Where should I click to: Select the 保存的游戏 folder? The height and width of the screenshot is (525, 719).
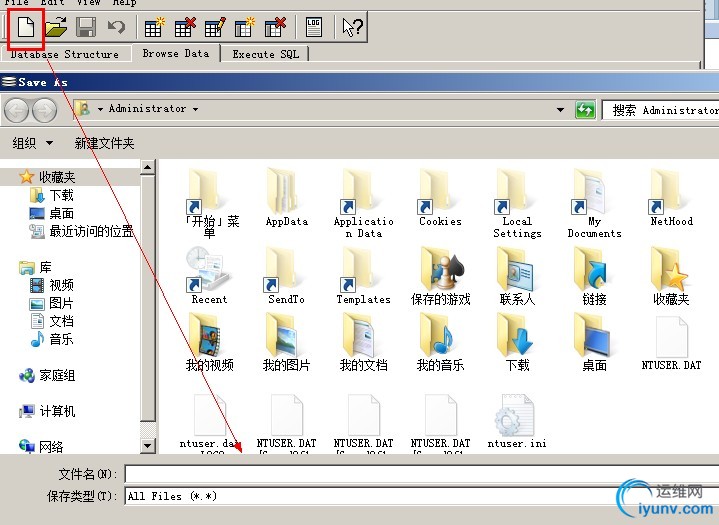tap(440, 275)
